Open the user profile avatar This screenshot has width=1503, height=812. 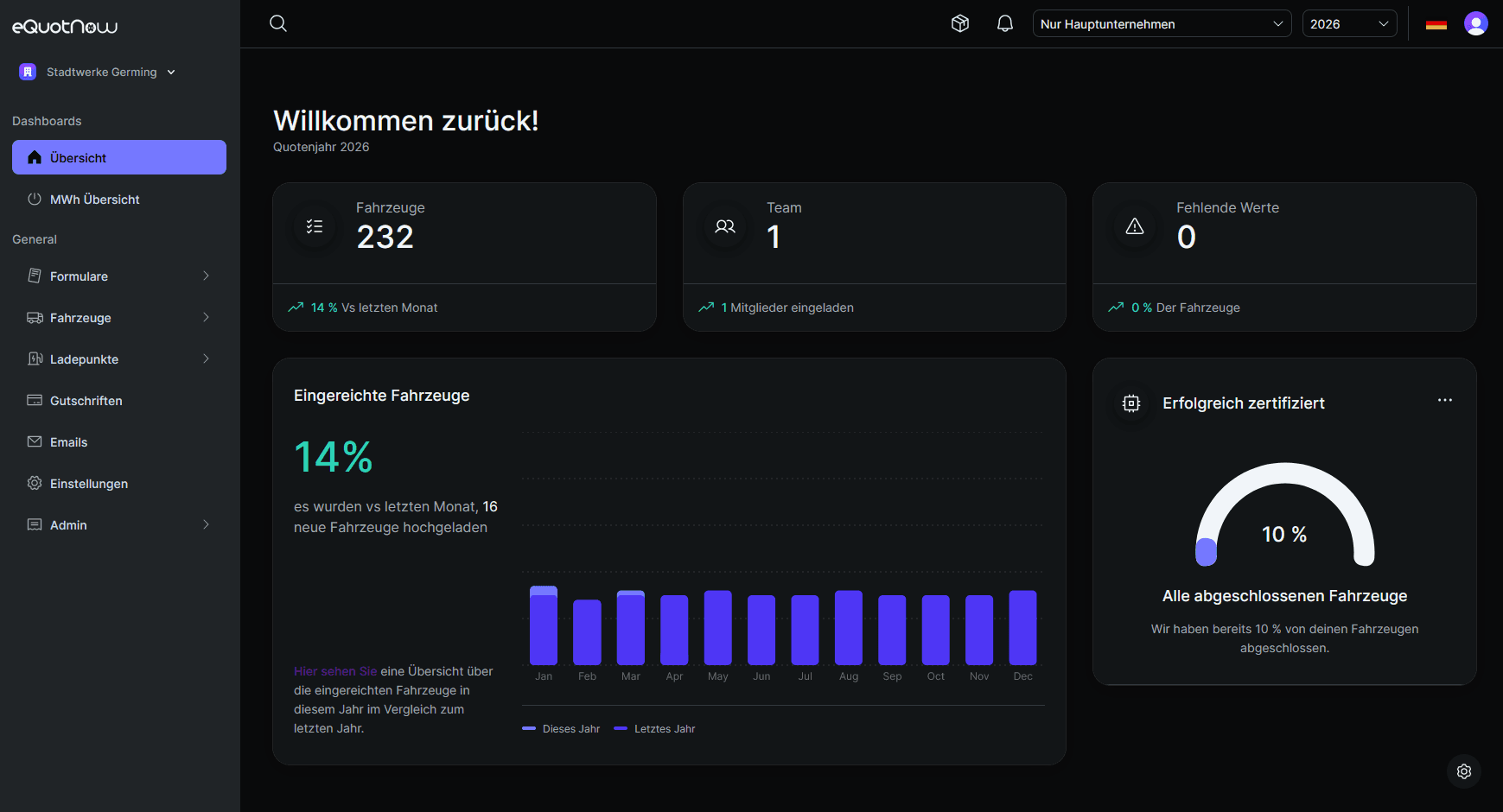pyautogui.click(x=1476, y=23)
